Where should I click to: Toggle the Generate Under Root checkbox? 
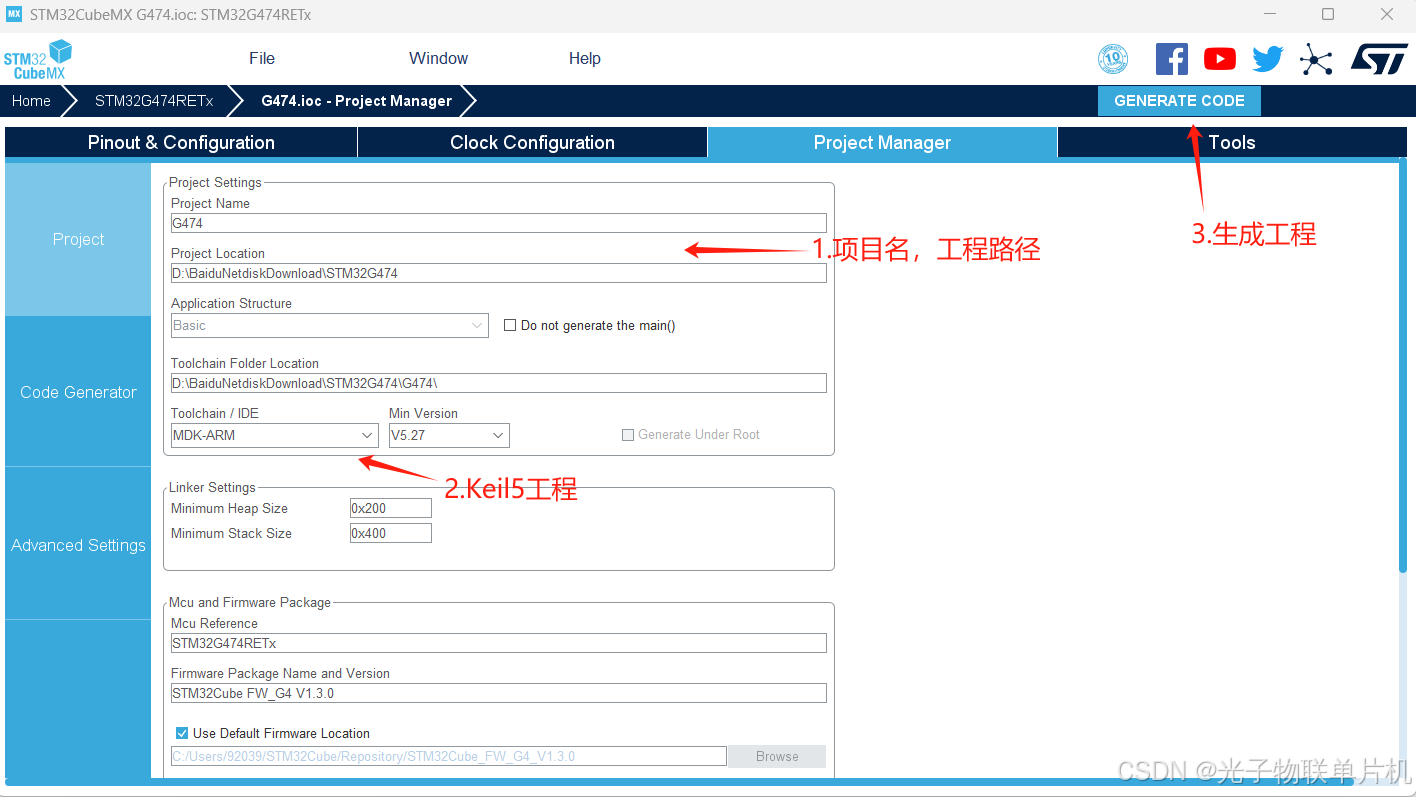pos(628,435)
